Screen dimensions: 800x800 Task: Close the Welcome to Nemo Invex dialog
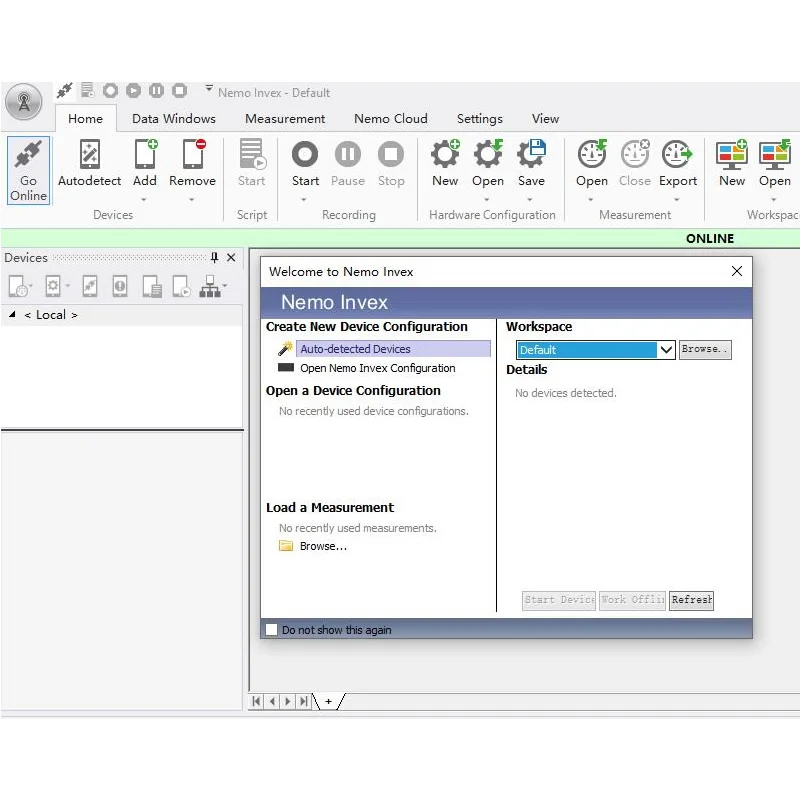[737, 271]
